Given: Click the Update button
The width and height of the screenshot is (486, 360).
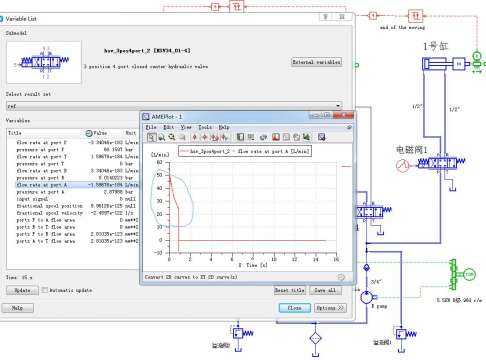Looking at the screenshot, I should [22, 290].
